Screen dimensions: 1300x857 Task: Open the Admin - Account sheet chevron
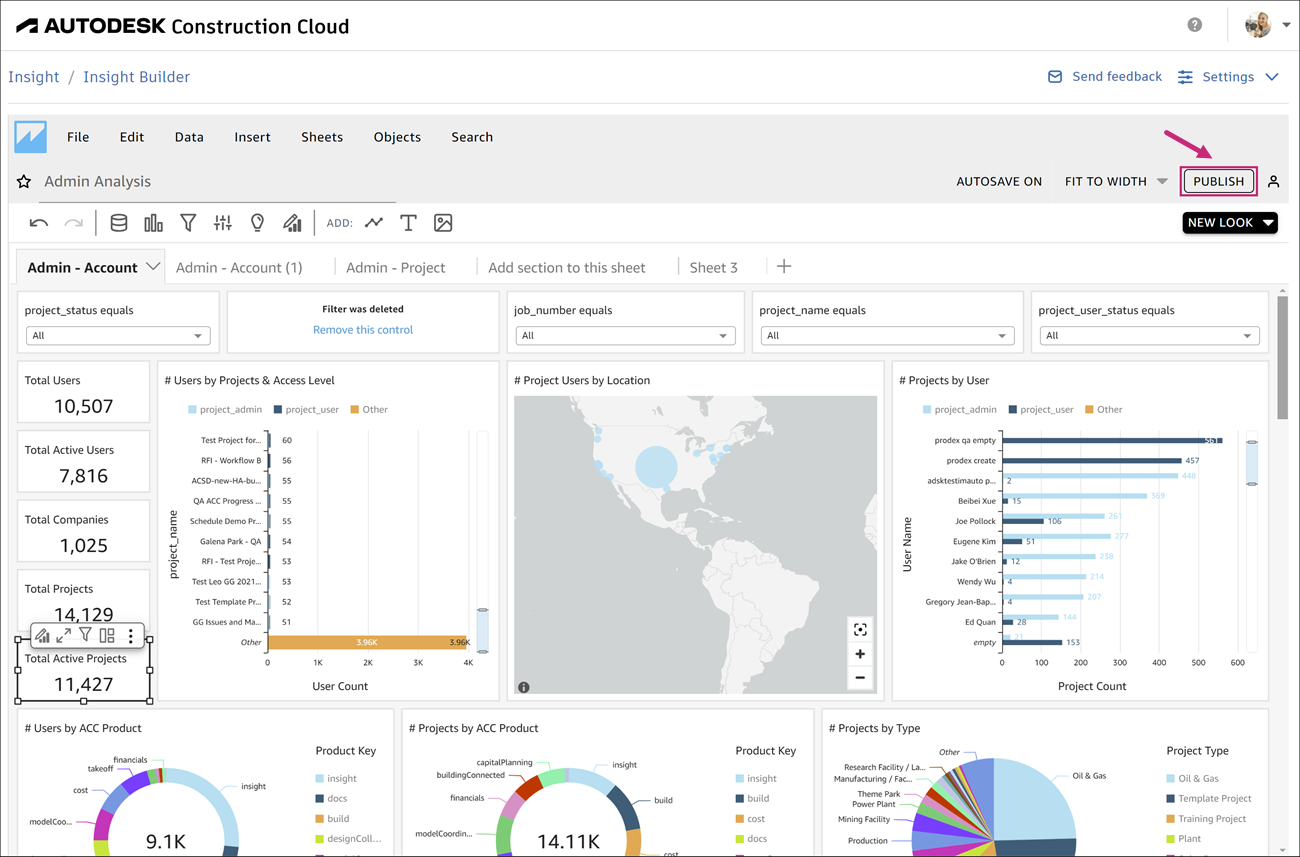(153, 267)
